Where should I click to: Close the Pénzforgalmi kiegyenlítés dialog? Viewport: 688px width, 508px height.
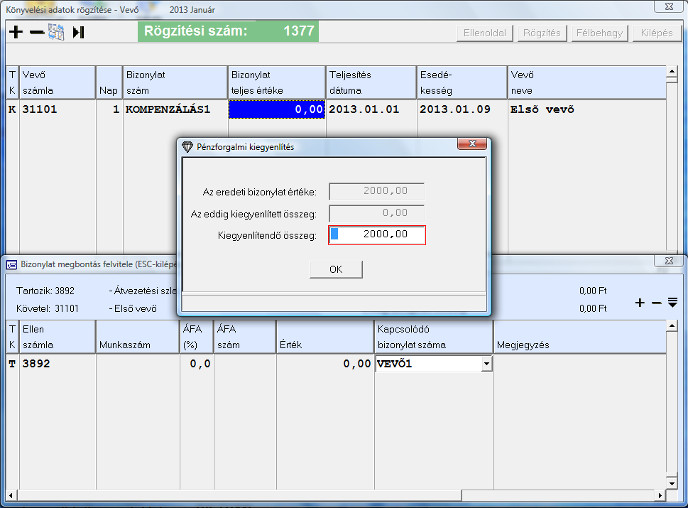coord(473,146)
